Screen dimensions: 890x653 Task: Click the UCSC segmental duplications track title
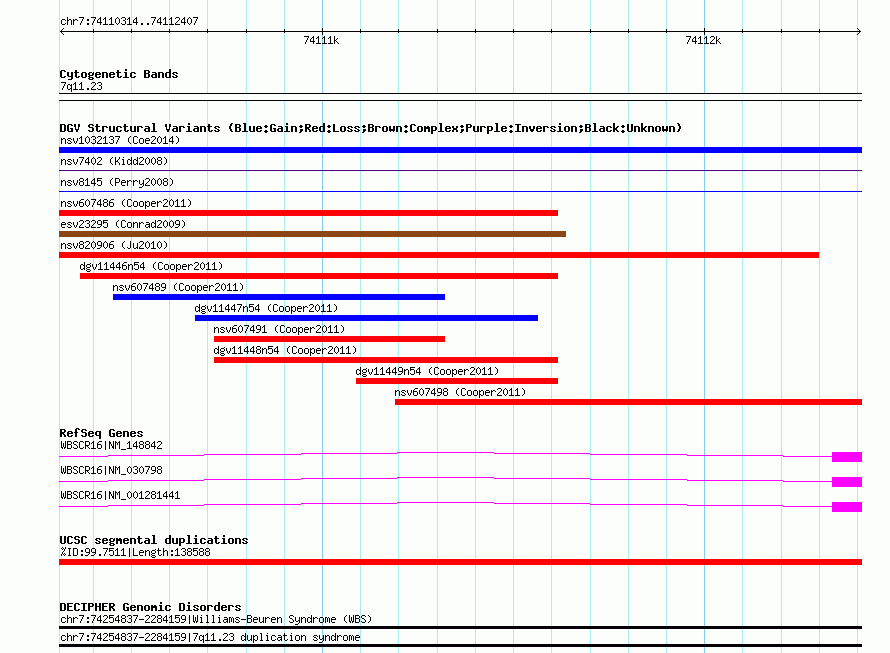click(154, 540)
